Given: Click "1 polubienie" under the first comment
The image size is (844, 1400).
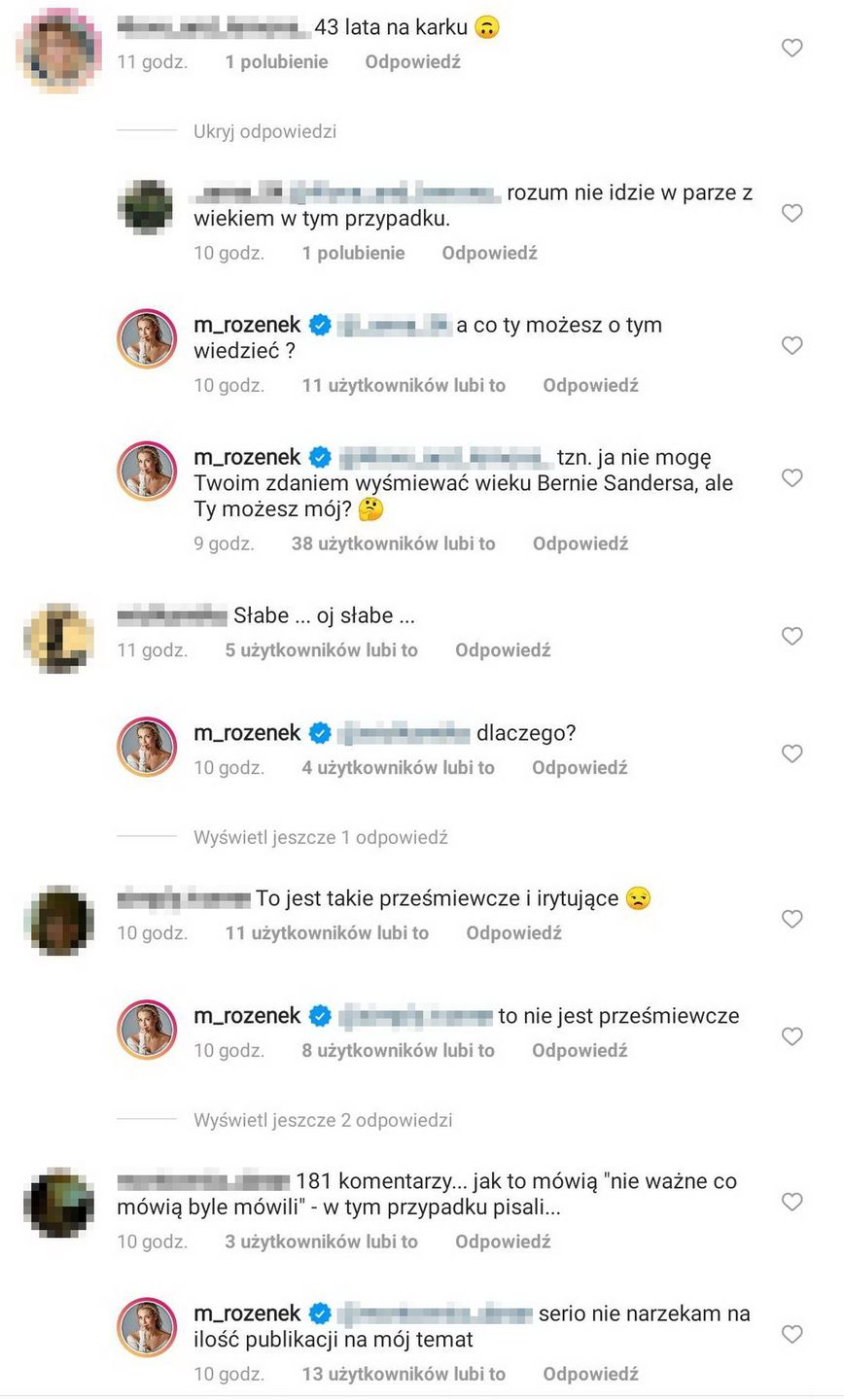Looking at the screenshot, I should click(x=276, y=61).
